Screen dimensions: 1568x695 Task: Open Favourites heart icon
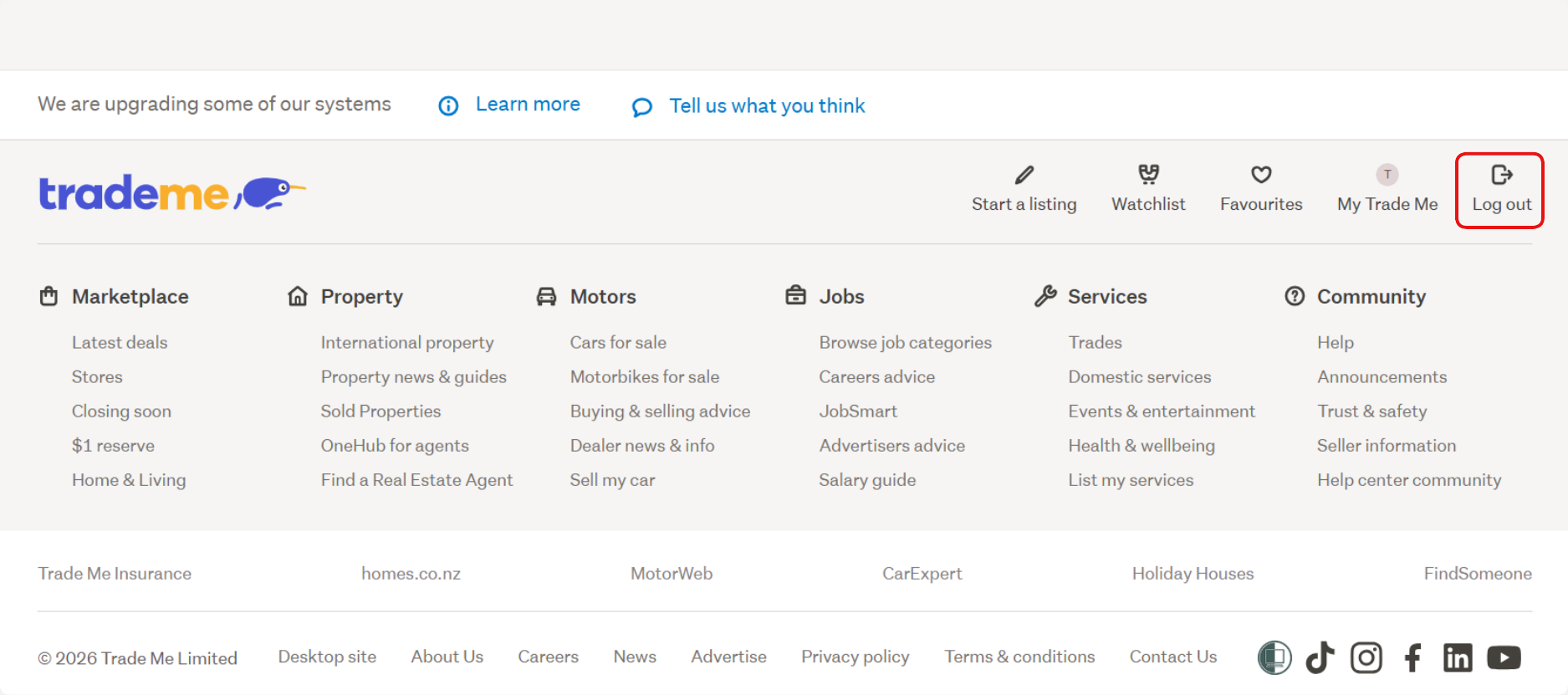pos(1261,175)
